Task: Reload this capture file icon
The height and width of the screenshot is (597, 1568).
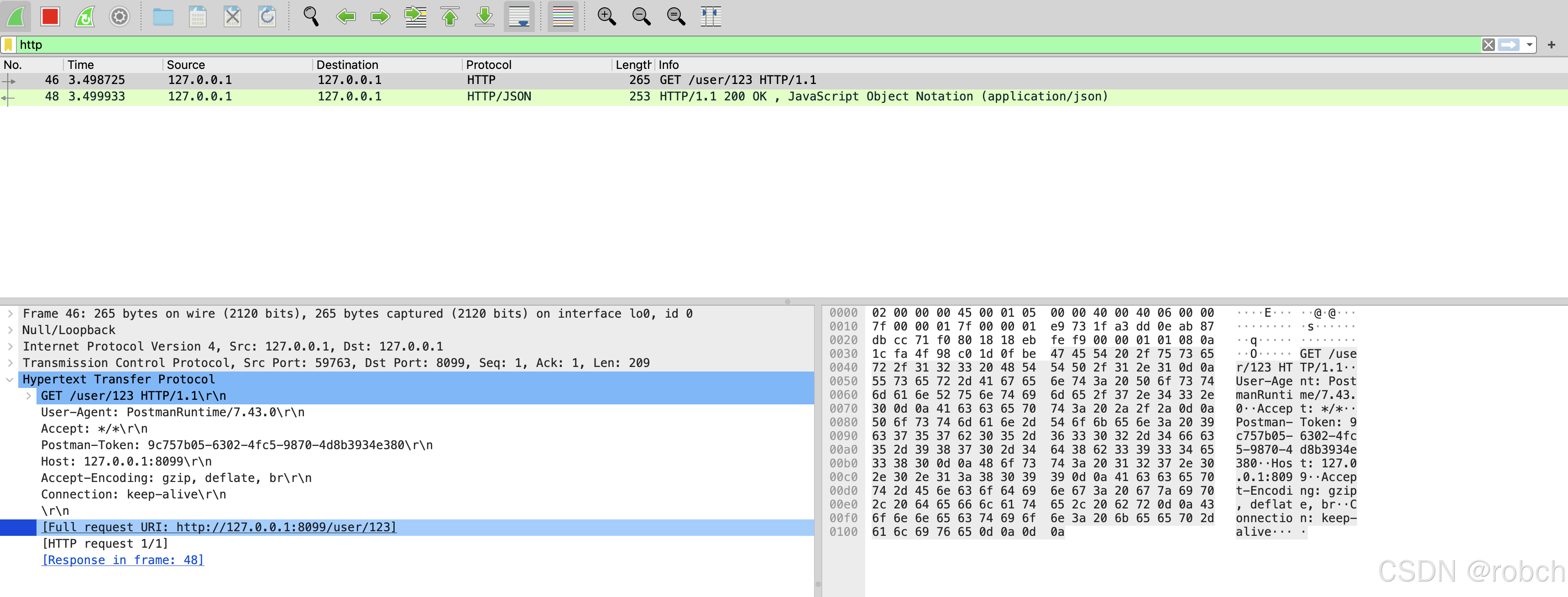Action: [x=267, y=16]
